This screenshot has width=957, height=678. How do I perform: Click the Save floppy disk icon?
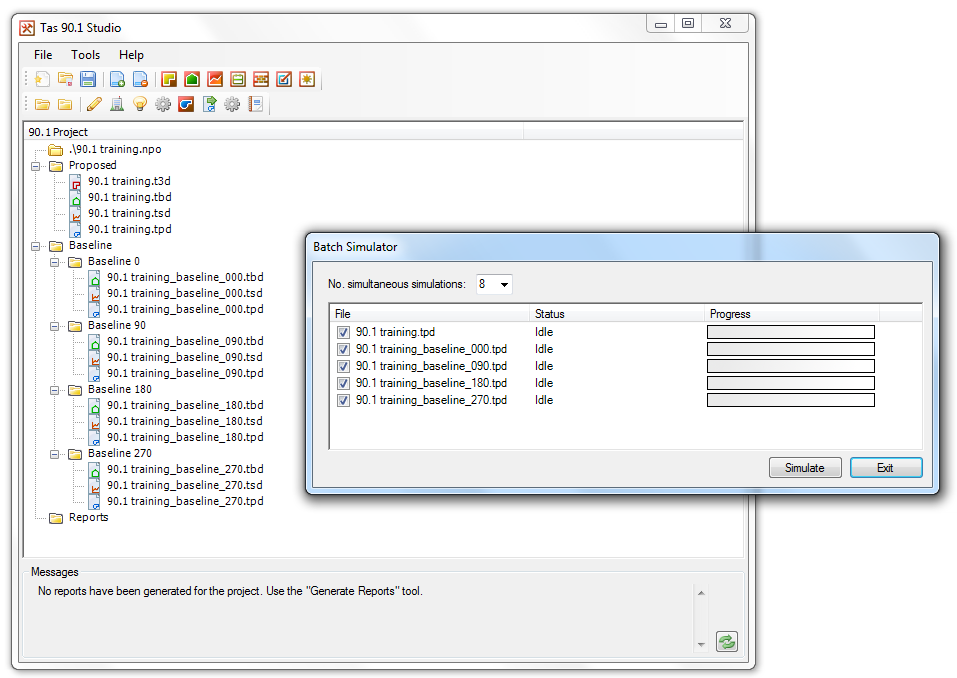(x=88, y=79)
